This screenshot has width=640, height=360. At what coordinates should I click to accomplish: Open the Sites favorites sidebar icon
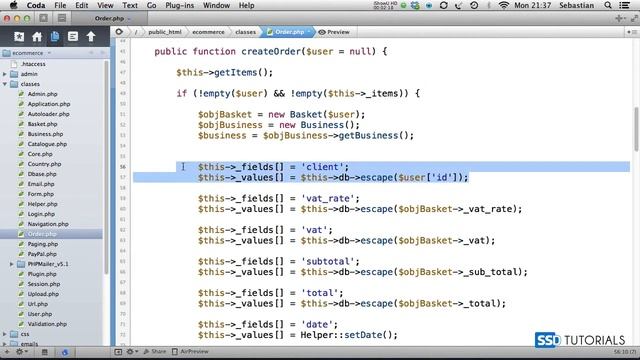pos(19,37)
